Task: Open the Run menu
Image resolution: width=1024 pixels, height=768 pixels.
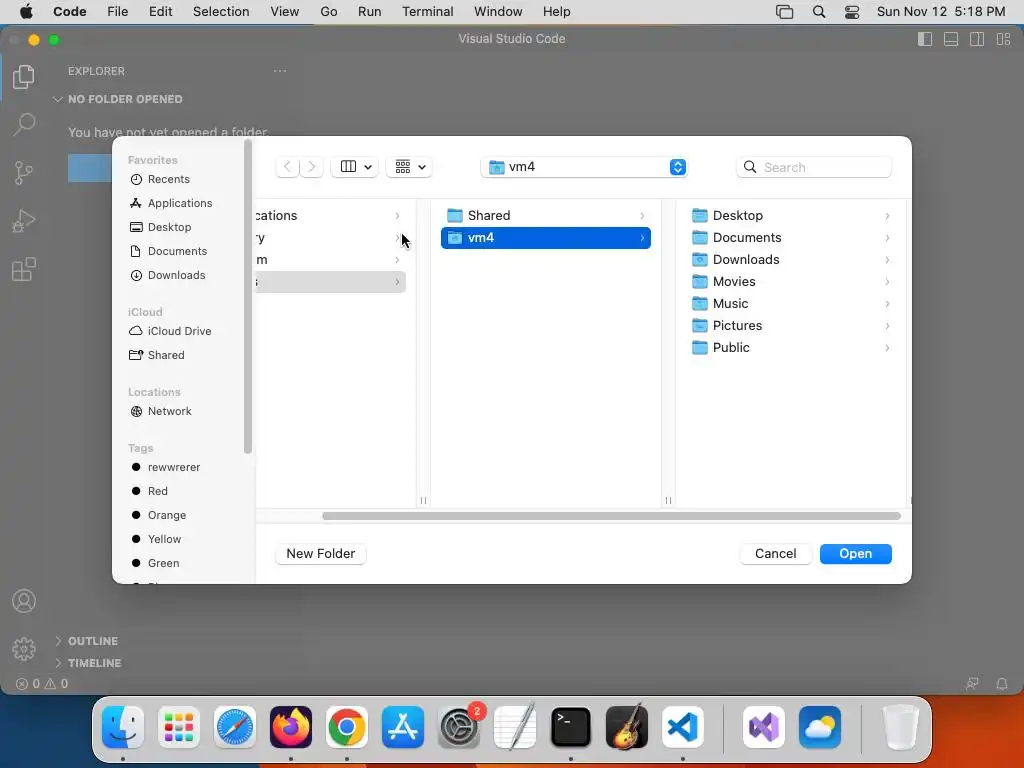Action: click(x=370, y=12)
